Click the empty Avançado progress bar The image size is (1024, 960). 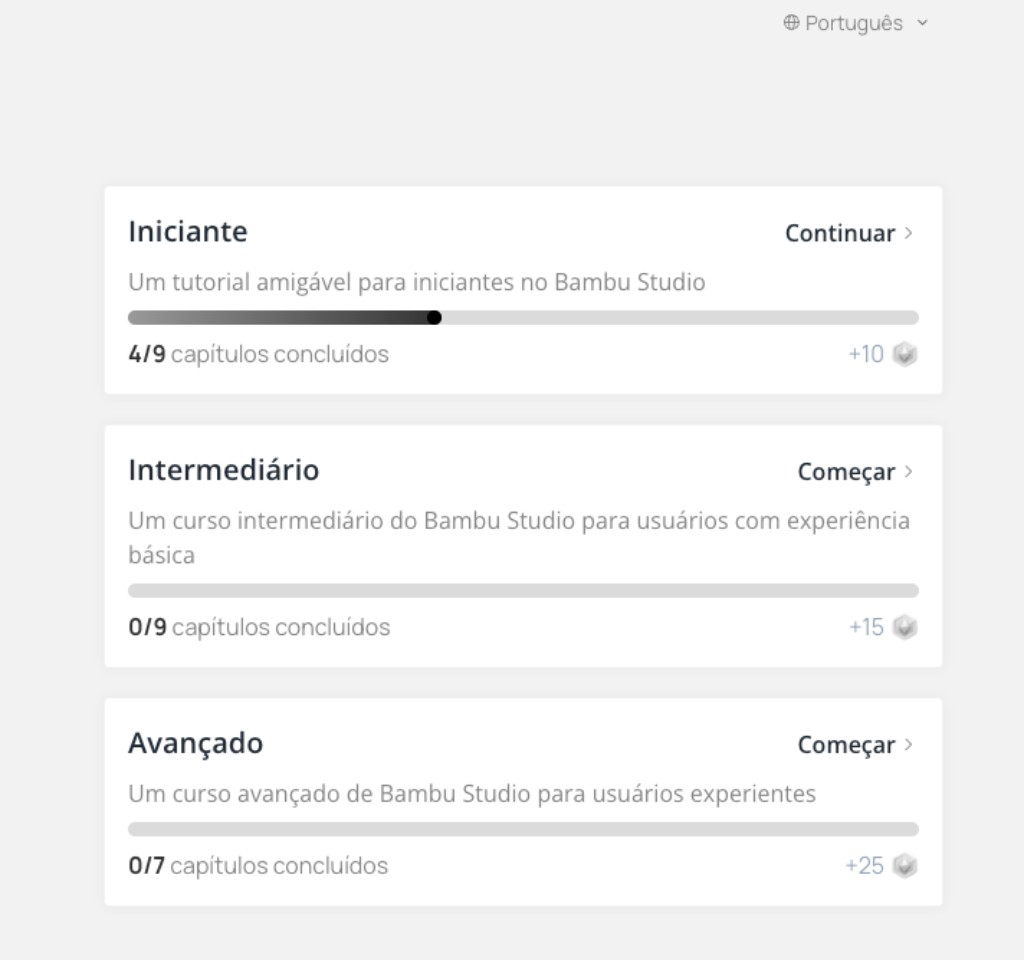click(x=523, y=829)
